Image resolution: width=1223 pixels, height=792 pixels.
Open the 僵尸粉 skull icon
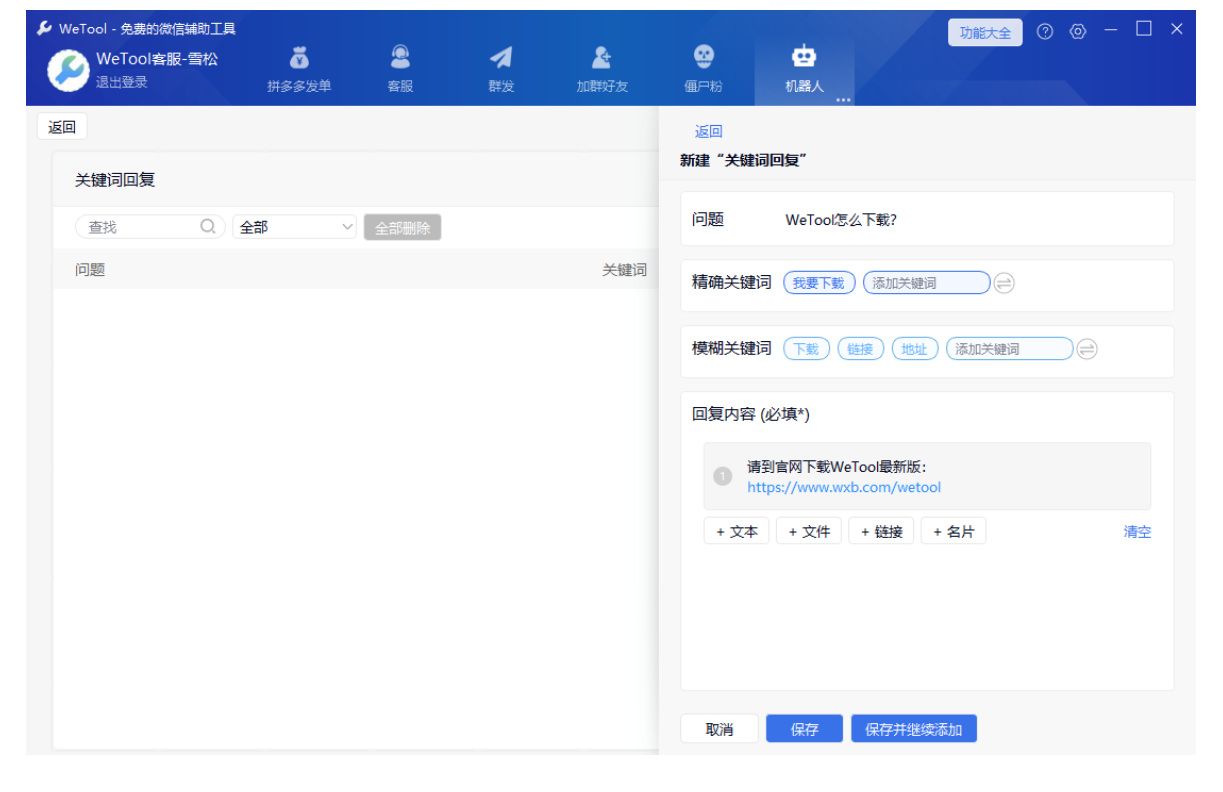coord(703,58)
